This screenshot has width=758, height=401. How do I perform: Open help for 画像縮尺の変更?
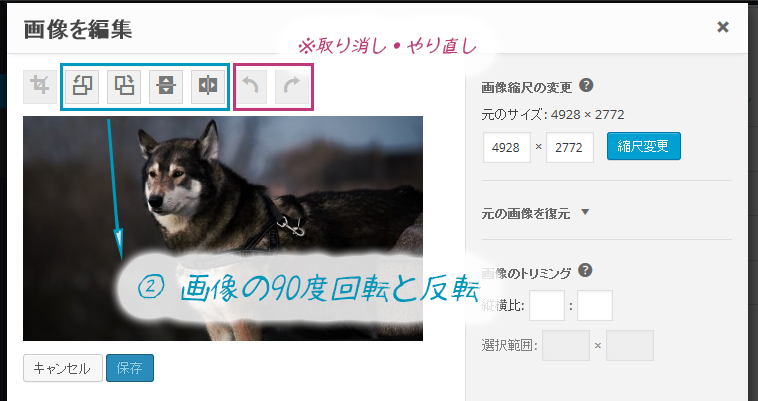point(586,86)
